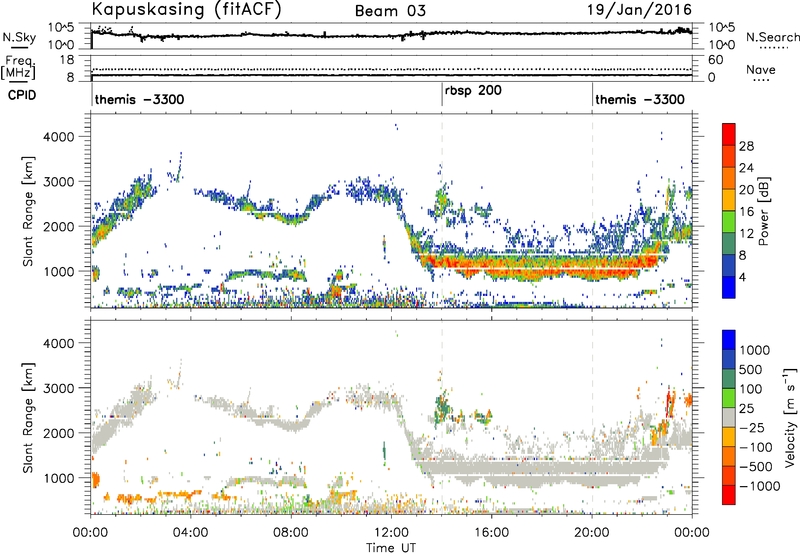Click the orange velocity scatter near 01:00 at low range
Screen dimensions: 800x554
coord(127,498)
